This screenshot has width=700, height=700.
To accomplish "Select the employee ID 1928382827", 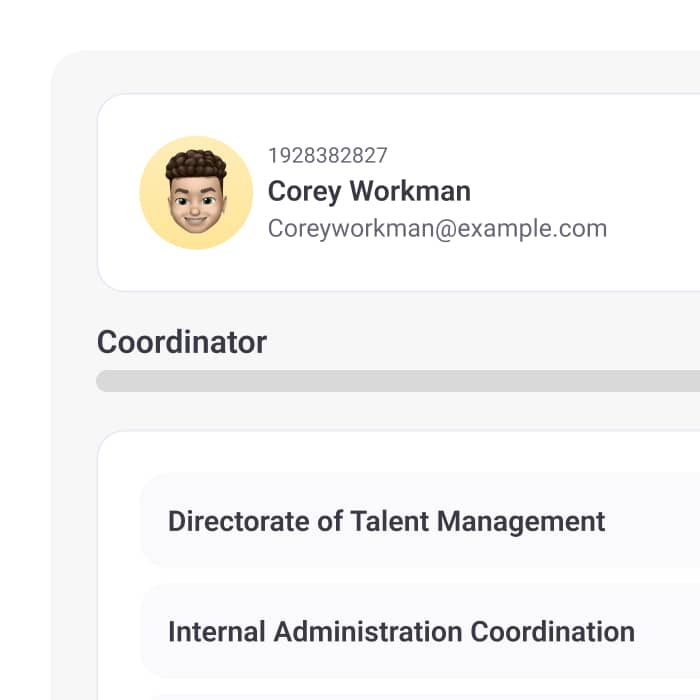I will click(328, 156).
